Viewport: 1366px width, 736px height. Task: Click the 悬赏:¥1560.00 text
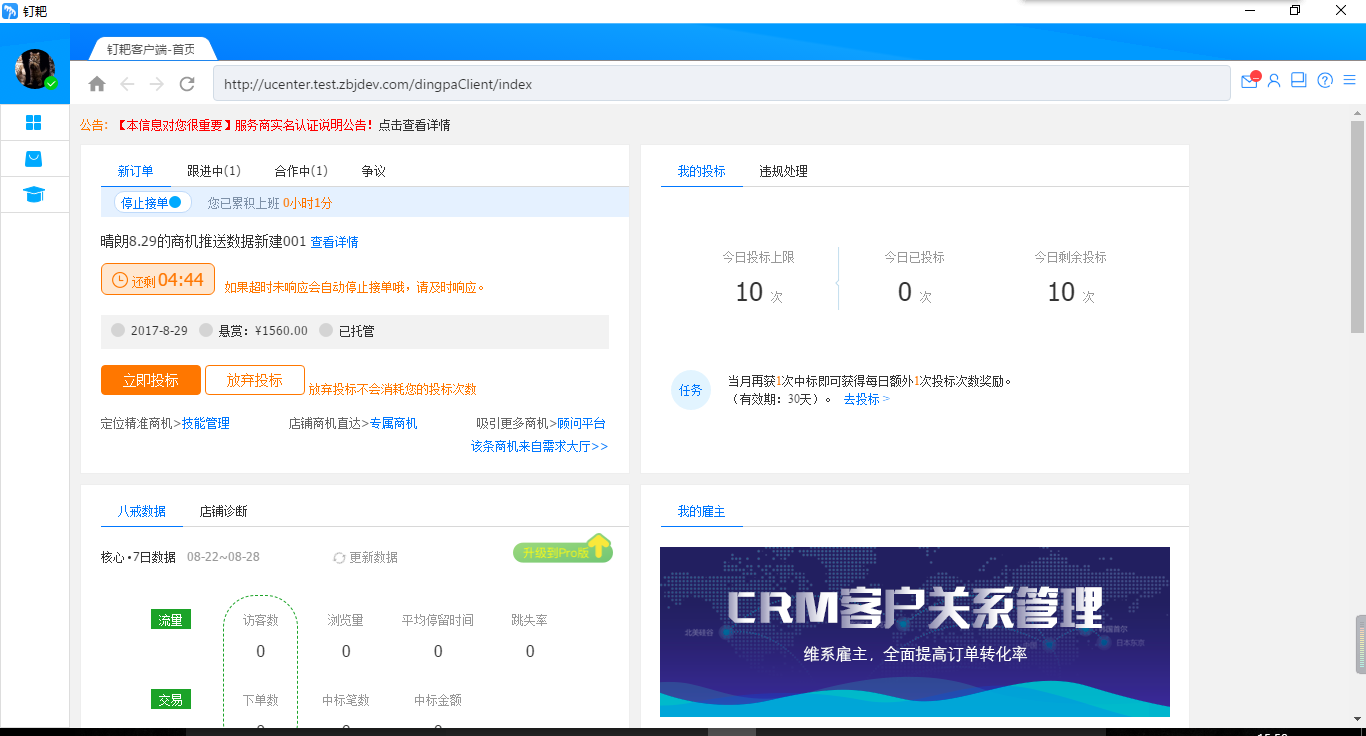coord(263,331)
